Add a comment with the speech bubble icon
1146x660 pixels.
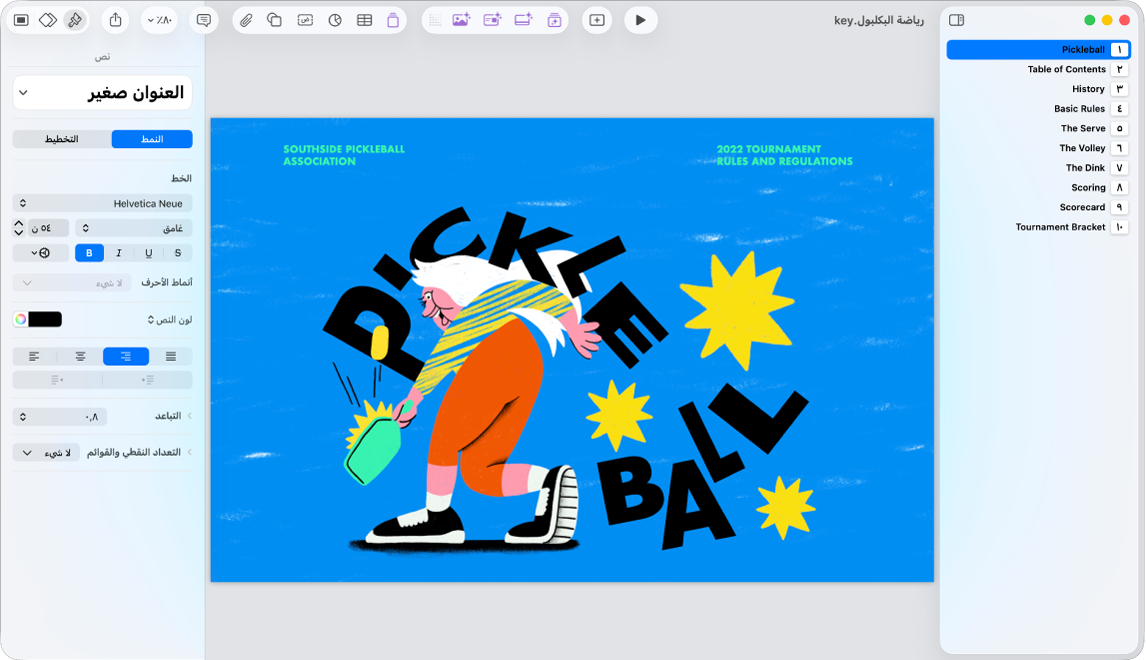(x=204, y=20)
